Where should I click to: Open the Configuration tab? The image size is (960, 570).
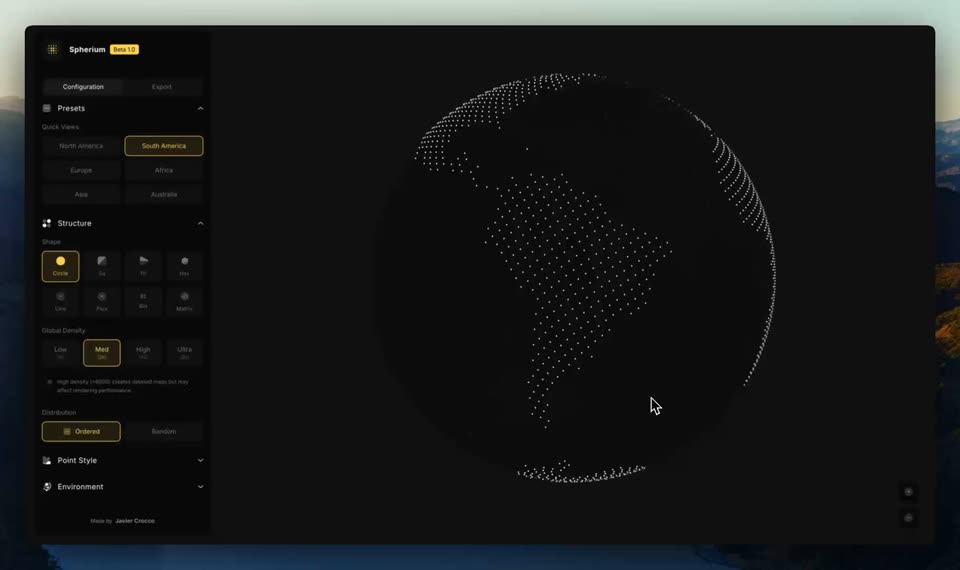click(x=83, y=87)
